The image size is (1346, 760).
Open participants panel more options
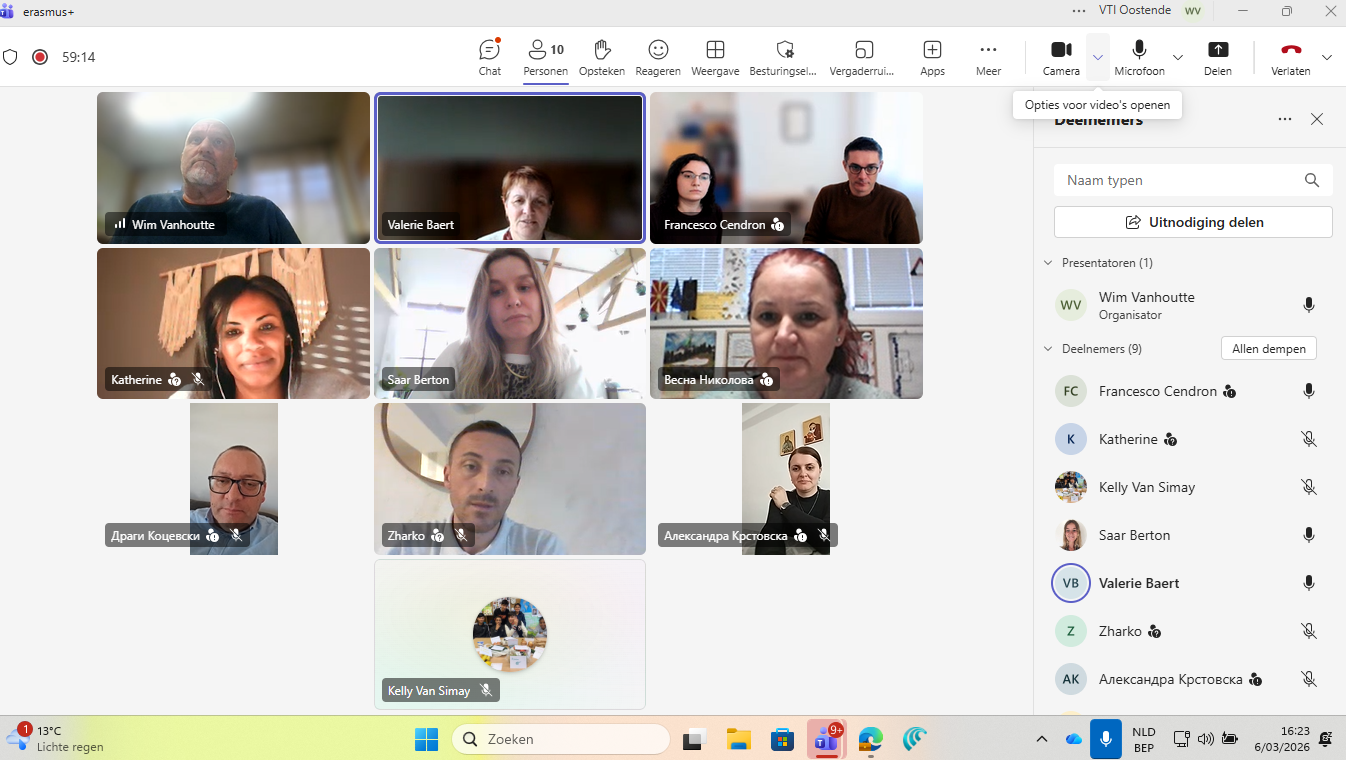(1285, 119)
